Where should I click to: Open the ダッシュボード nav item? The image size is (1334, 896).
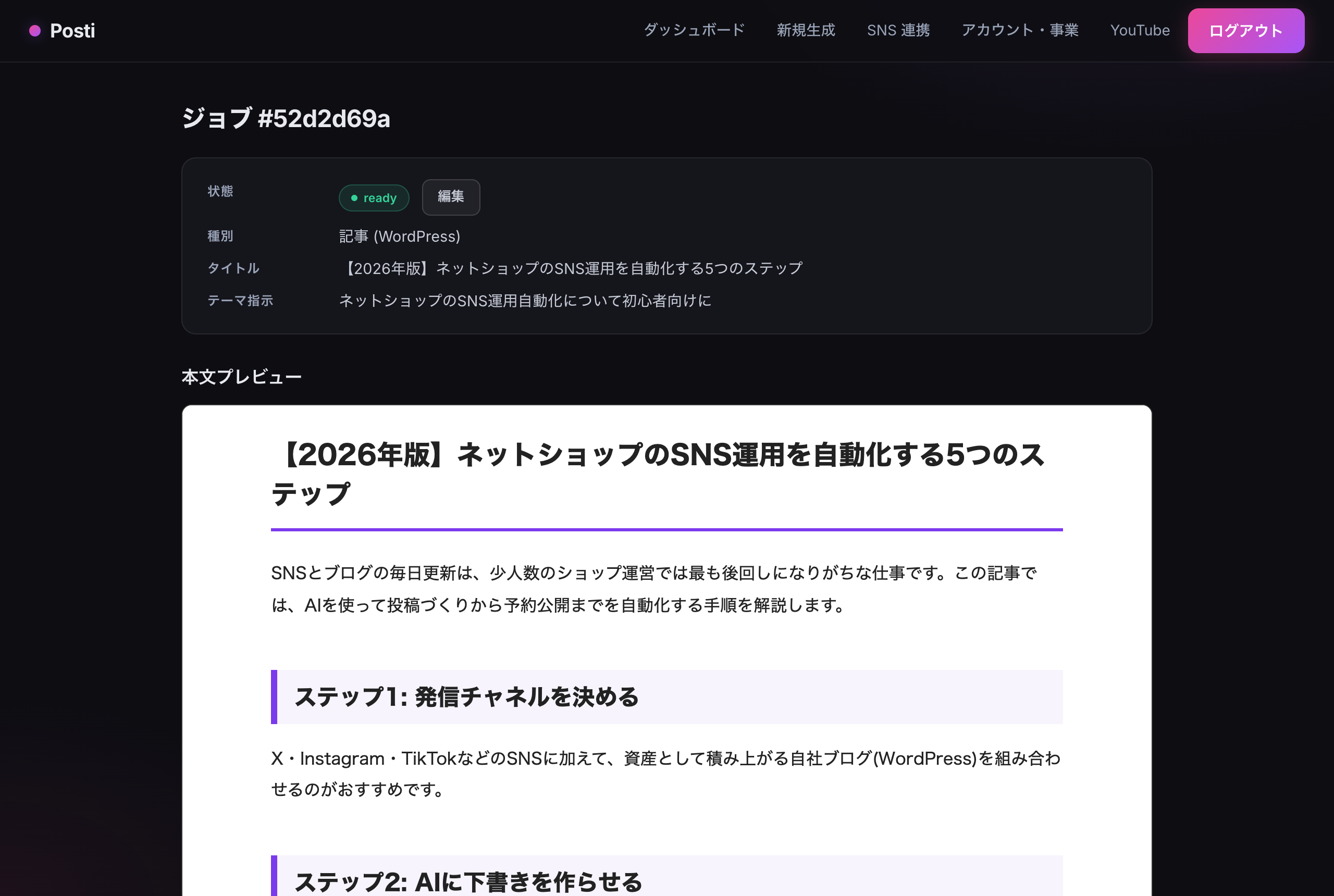(x=695, y=30)
